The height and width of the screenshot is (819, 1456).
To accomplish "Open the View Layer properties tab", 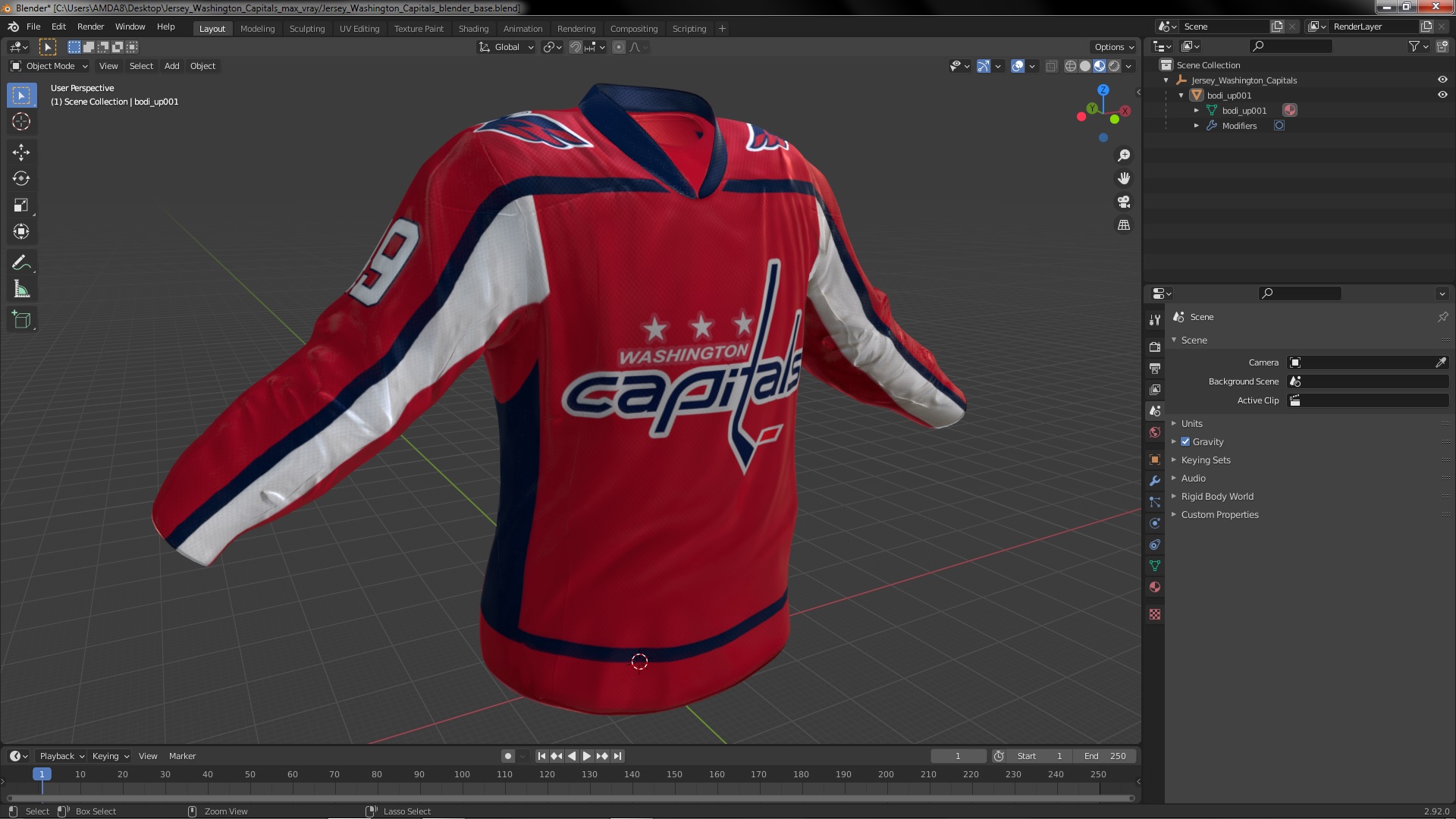I will click(1155, 389).
